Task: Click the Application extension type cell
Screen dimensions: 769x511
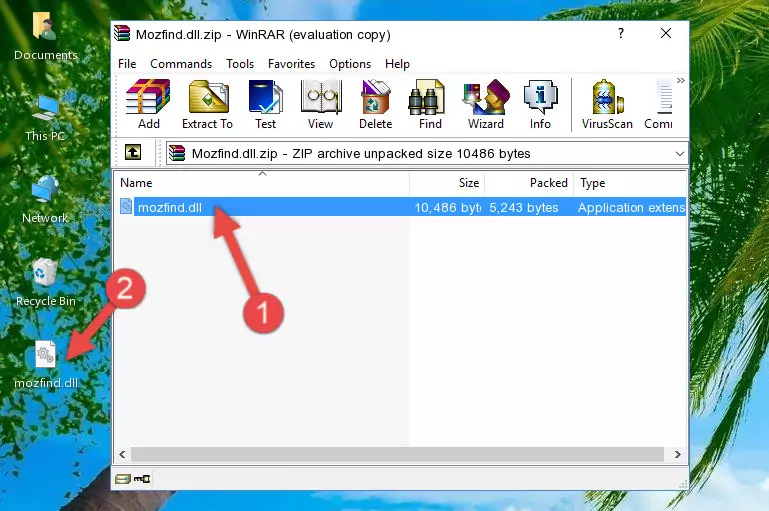Action: pos(631,208)
